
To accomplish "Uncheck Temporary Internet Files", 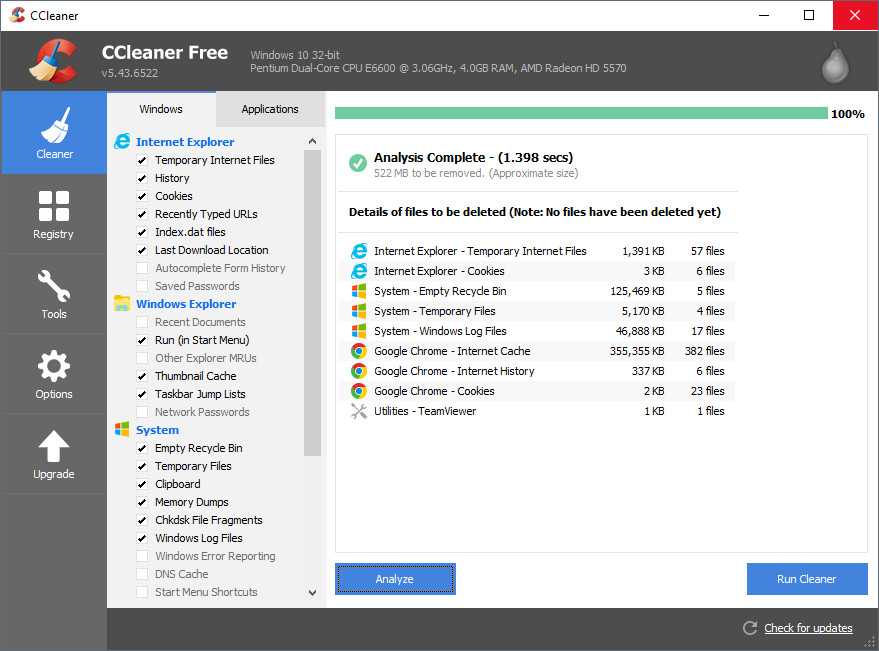I will tap(142, 160).
